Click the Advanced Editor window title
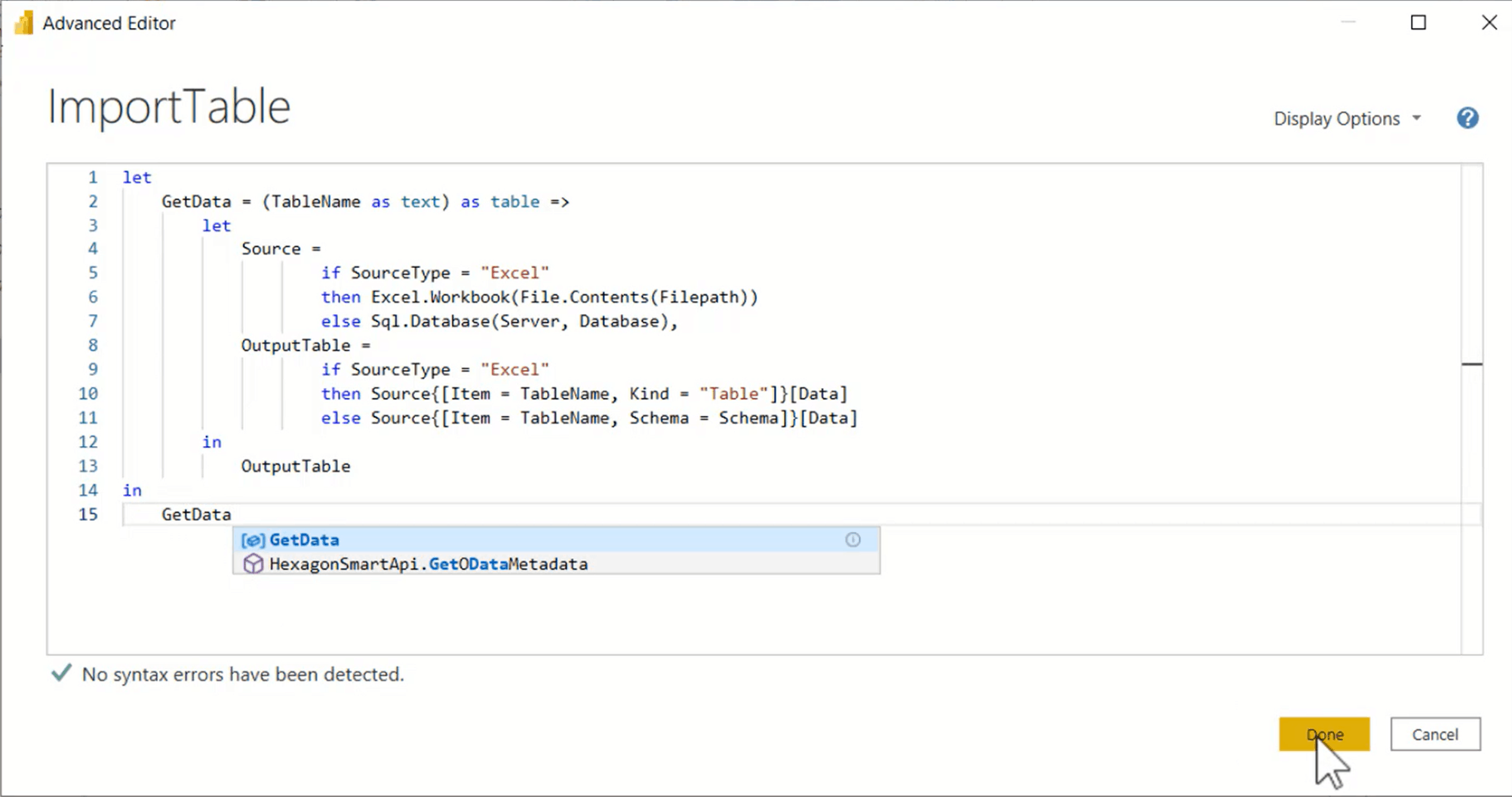The width and height of the screenshot is (1512, 797). [x=109, y=23]
